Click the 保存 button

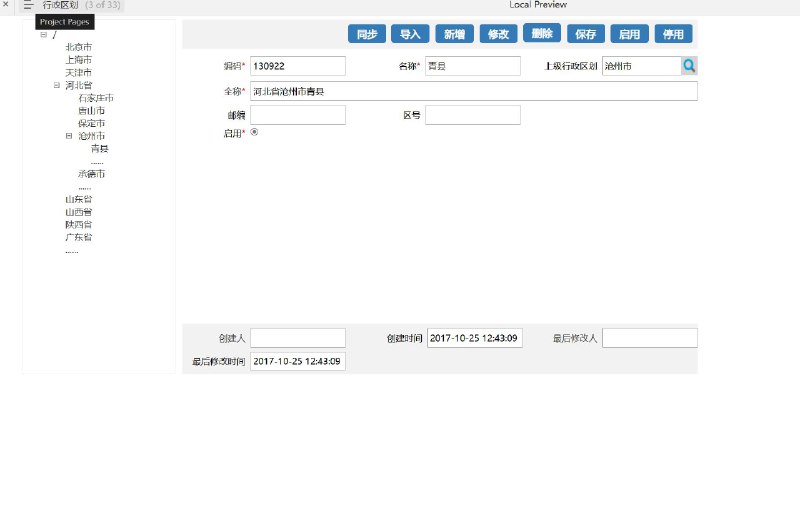click(x=586, y=34)
